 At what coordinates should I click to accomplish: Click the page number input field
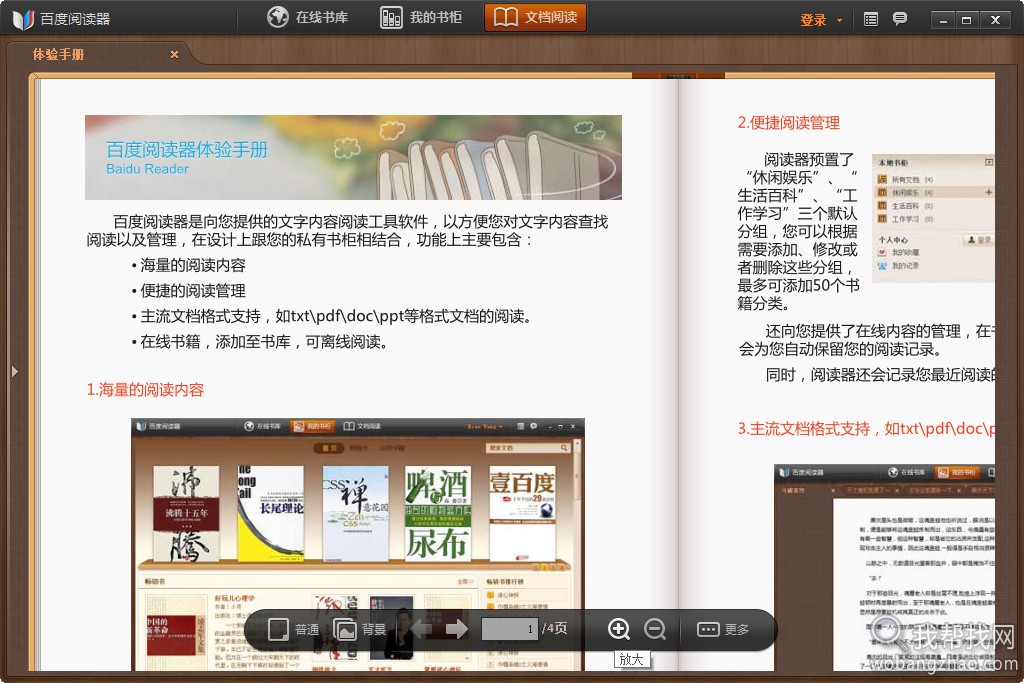(509, 629)
